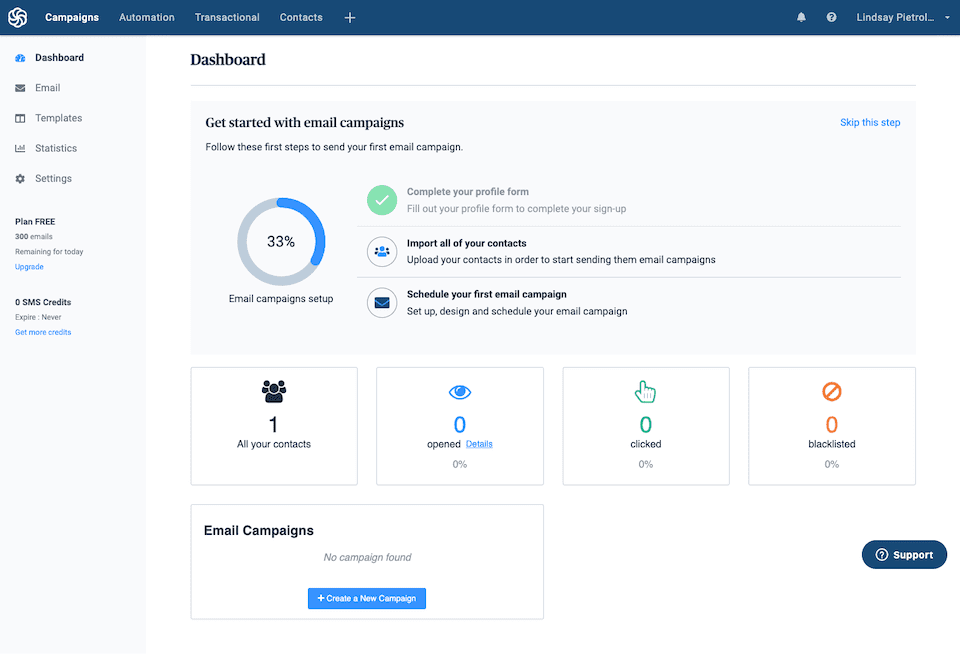The width and height of the screenshot is (960, 654).
Task: Click the blacklisted prohibition icon
Action: 832,392
